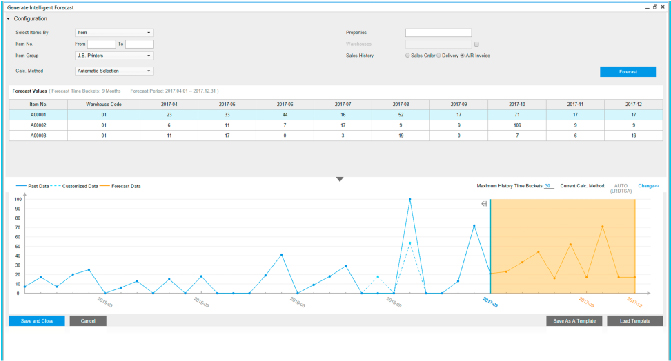Screen dimensions: 671x361
Task: Click the Item No. From field
Action: pos(101,44)
